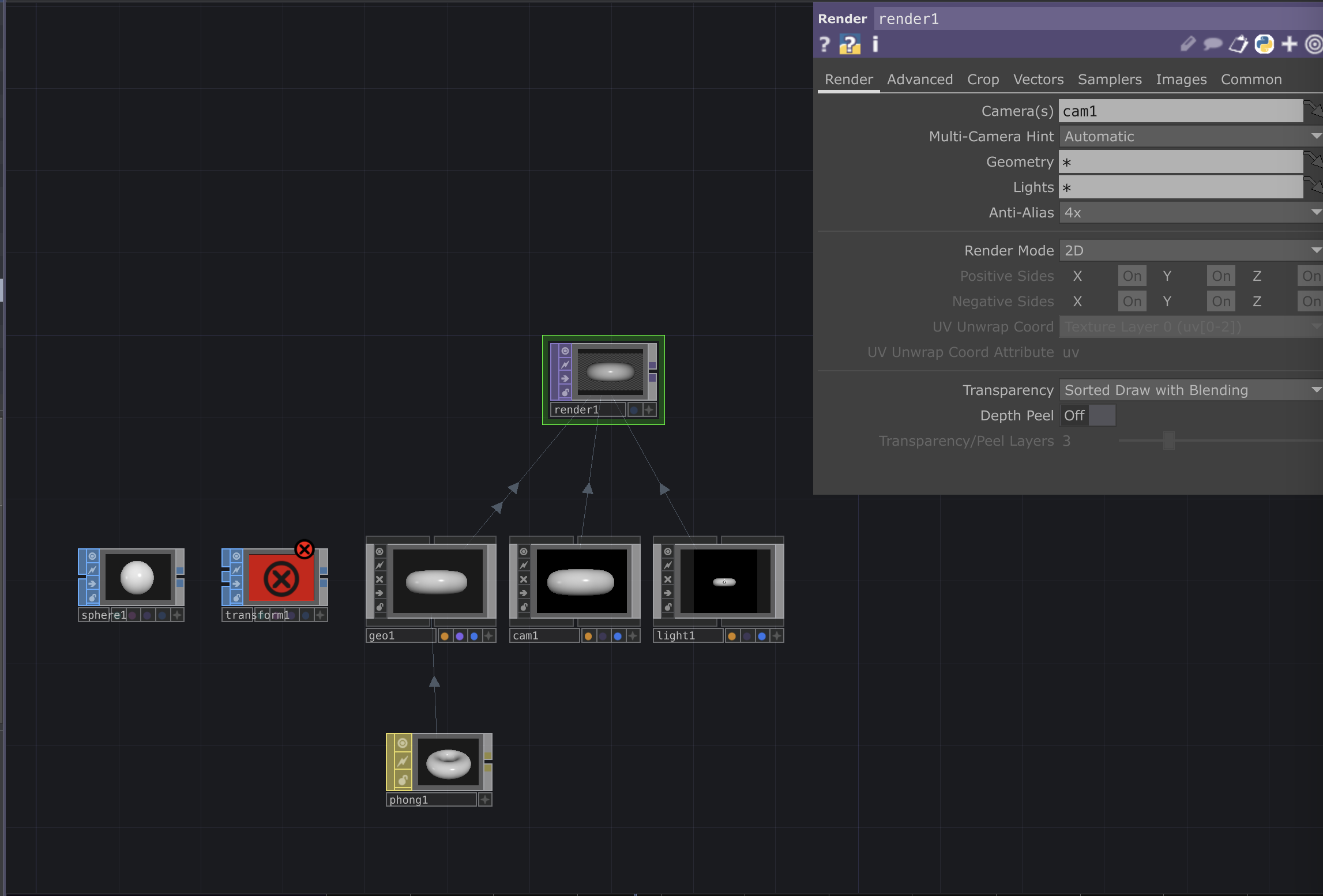Viewport: 1323px width, 896px height.
Task: Switch to the Advanced tab
Action: click(x=919, y=79)
